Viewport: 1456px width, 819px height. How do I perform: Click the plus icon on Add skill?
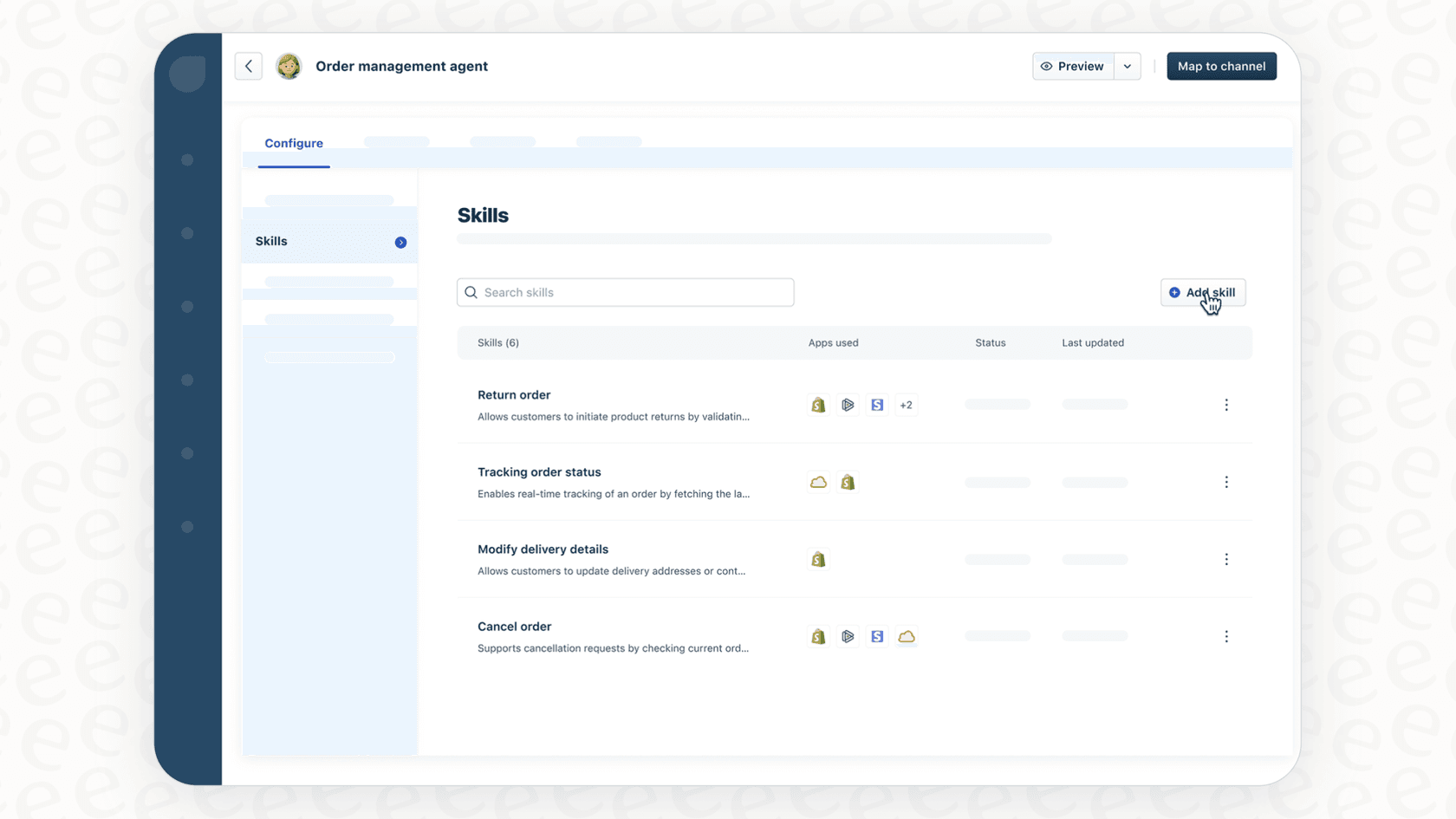(1174, 292)
